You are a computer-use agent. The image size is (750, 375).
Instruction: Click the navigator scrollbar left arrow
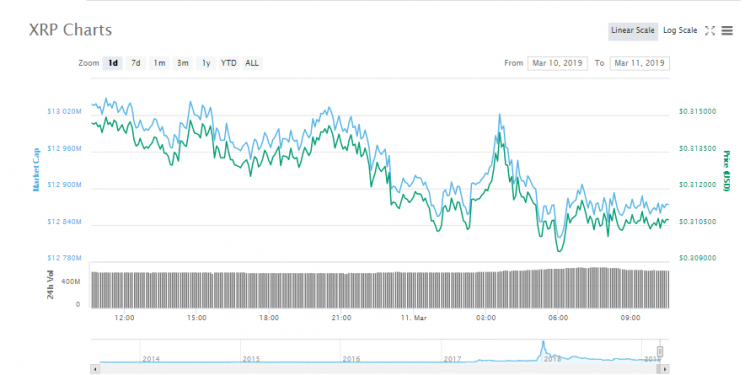(95, 369)
